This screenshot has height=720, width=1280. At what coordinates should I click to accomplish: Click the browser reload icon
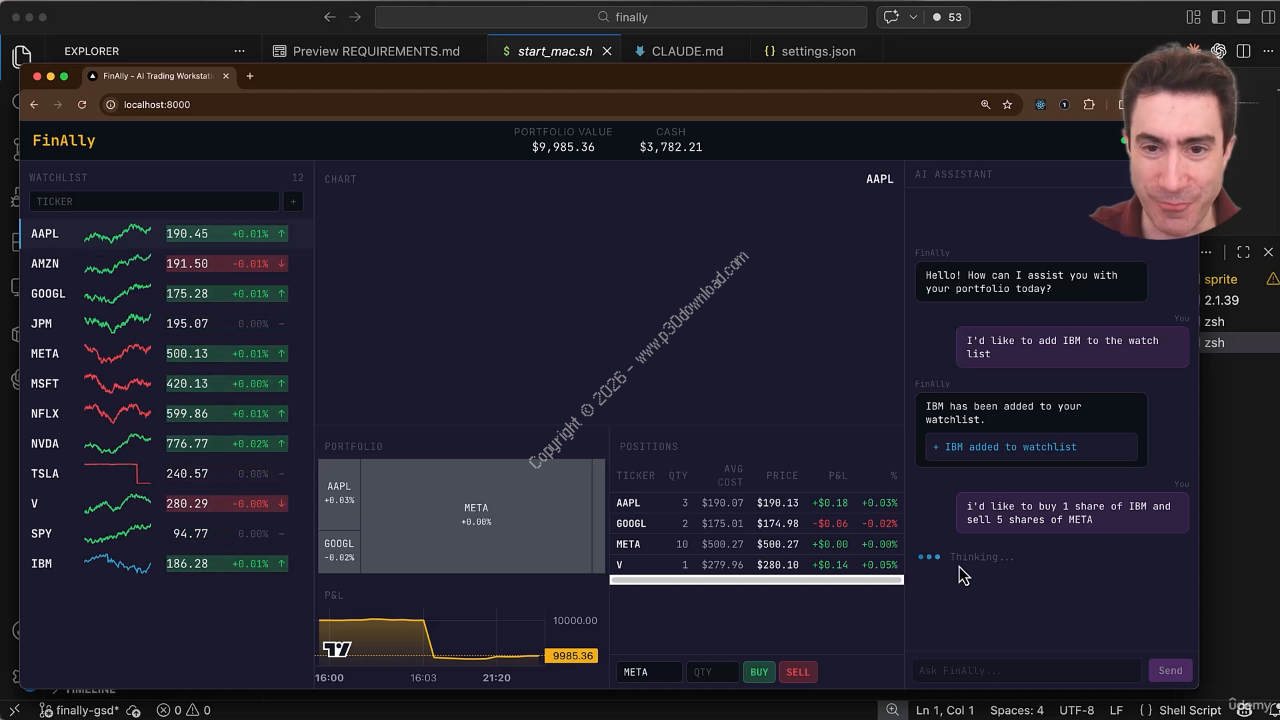[x=82, y=105]
